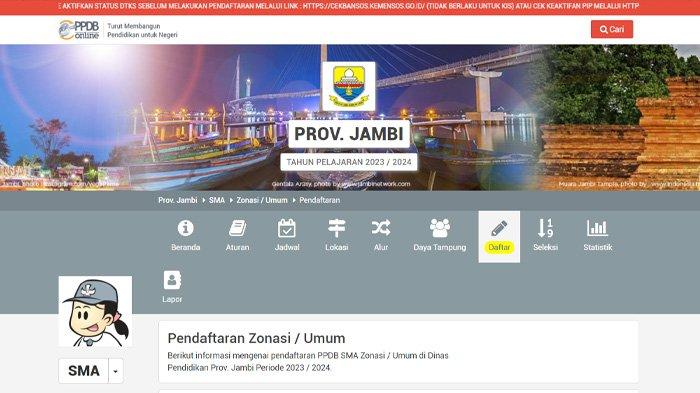Screen dimensions: 700x393
Task: Open the Lapor report icon
Action: 172,280
